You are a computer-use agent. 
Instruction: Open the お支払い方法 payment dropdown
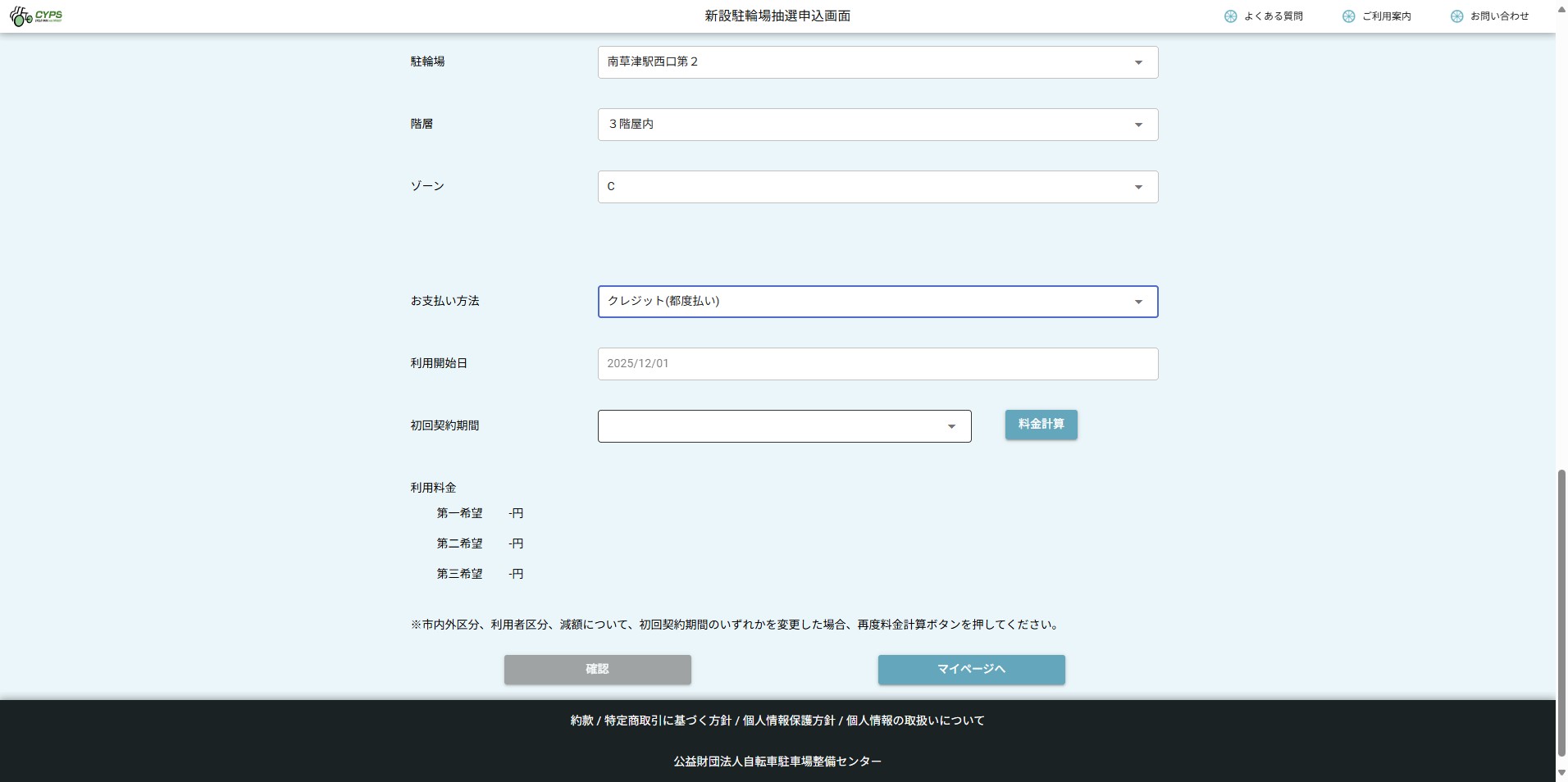[877, 302]
